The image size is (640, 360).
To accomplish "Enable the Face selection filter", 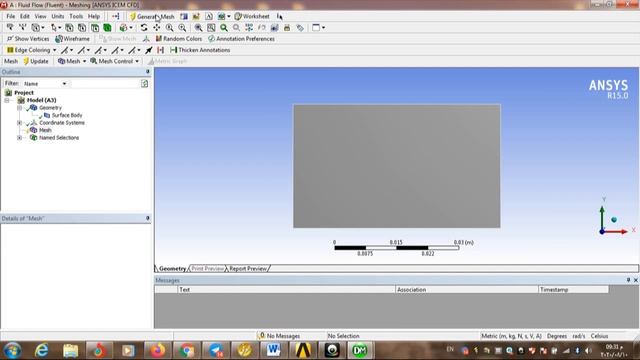I will (95, 28).
